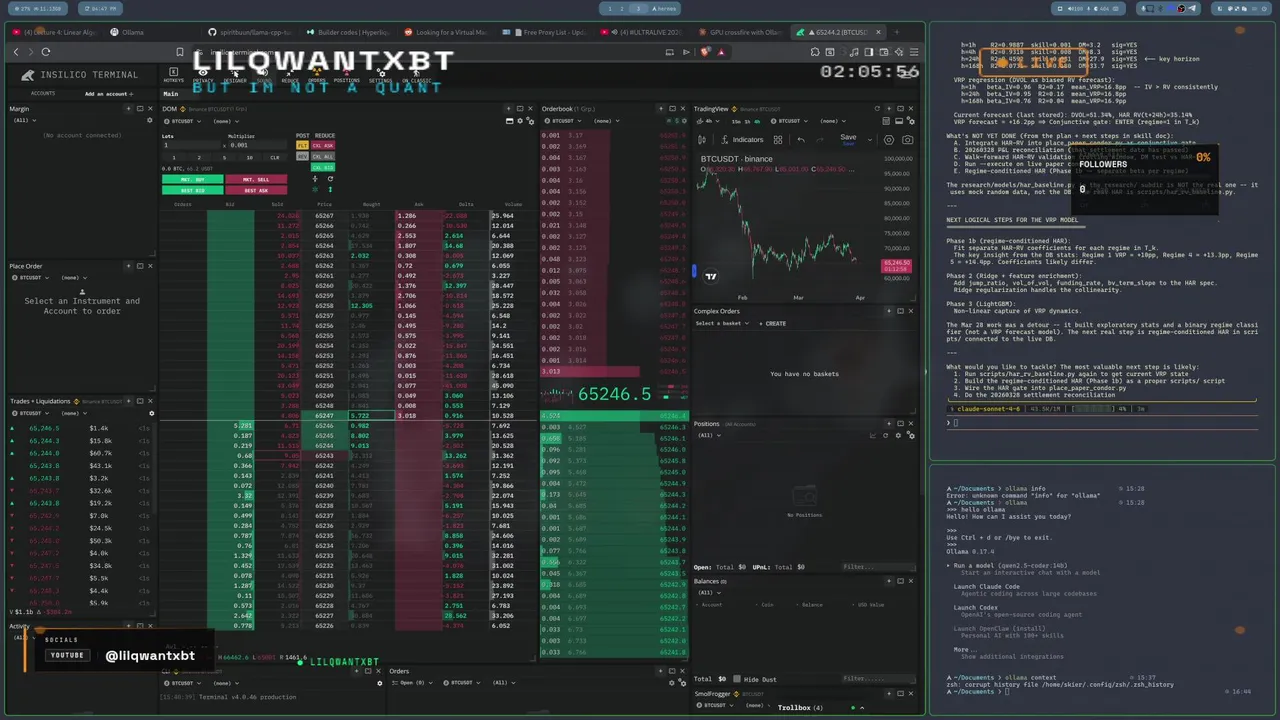Switch to GPU crossfire browser tab
The height and width of the screenshot is (720, 1280).
740,32
